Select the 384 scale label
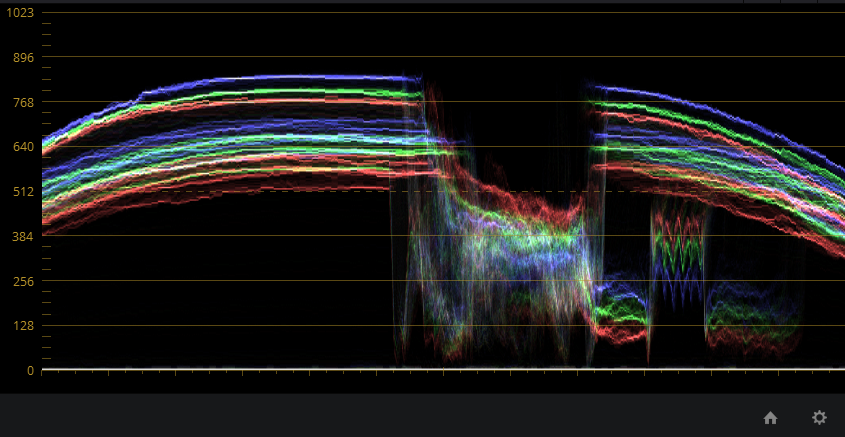845x437 pixels. click(23, 236)
